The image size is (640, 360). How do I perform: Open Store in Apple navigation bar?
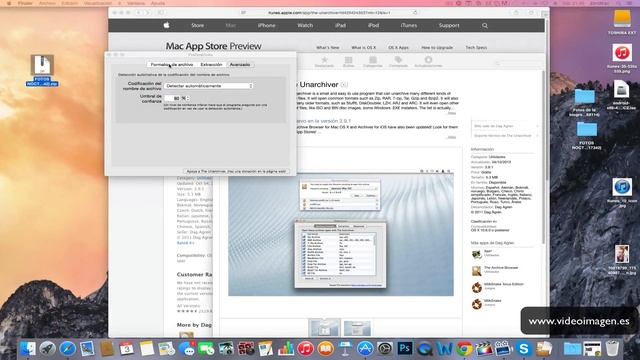click(x=198, y=25)
